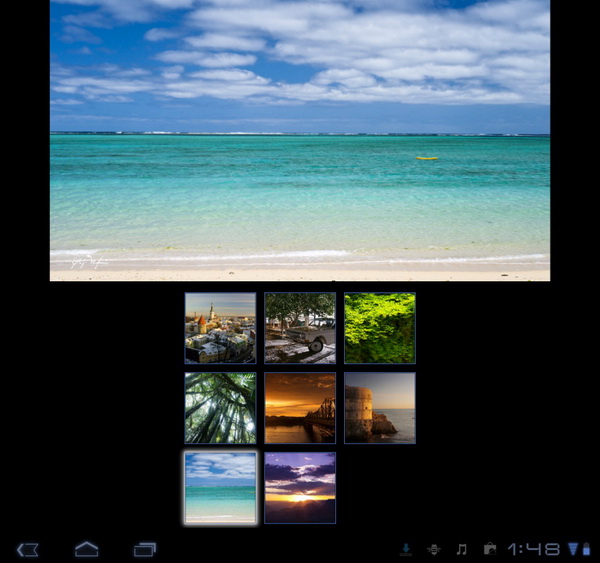
Task: Select the vintage car under tree thumbnail
Action: (300, 328)
